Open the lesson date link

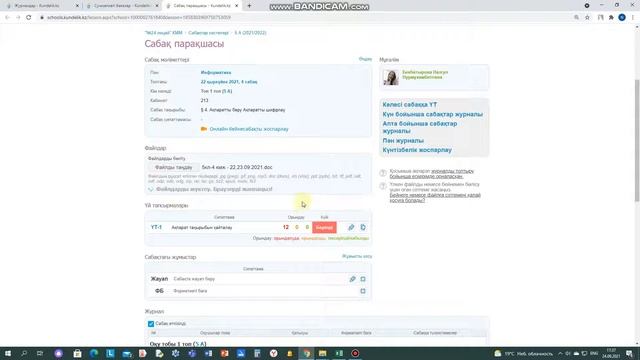point(229,82)
